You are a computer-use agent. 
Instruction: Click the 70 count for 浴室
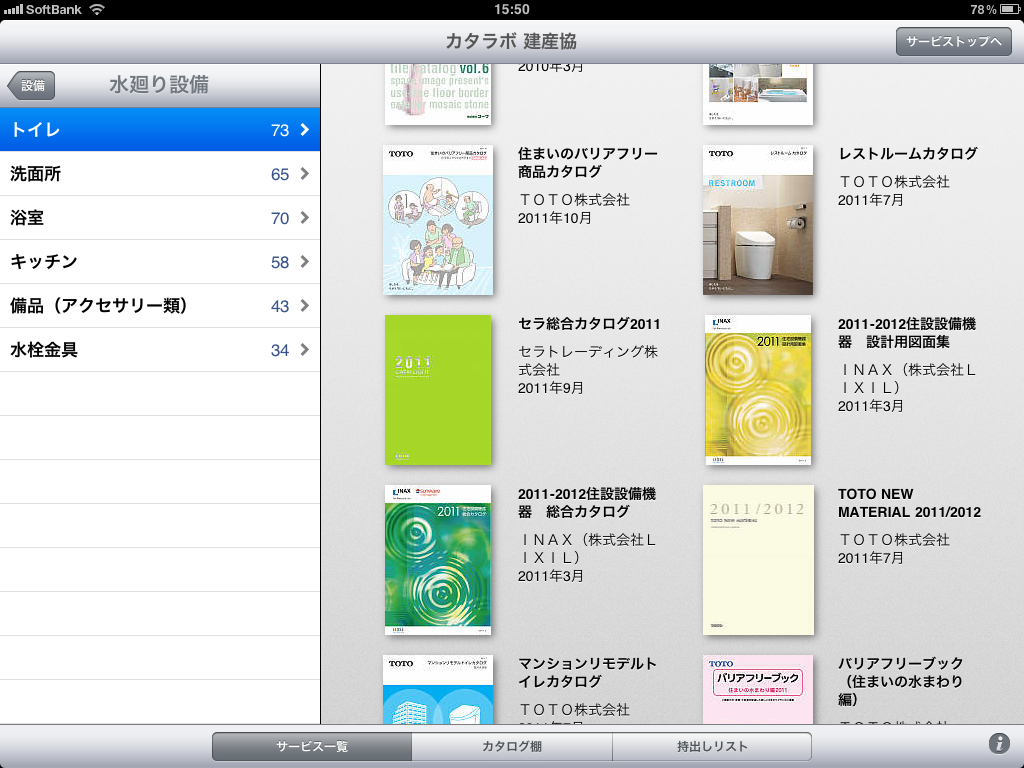pyautogui.click(x=280, y=218)
